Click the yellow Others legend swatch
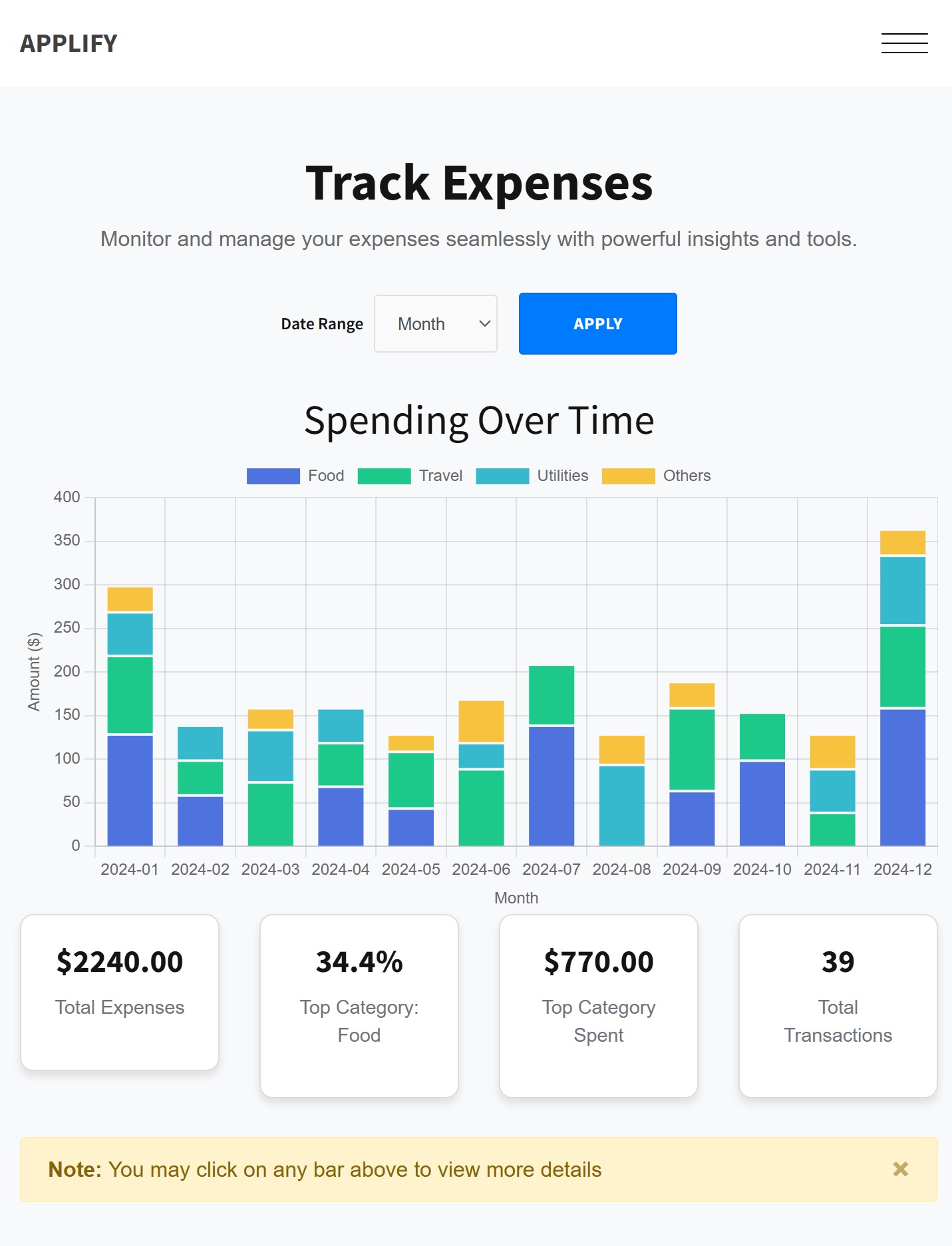Viewport: 952px width, 1246px height. [628, 476]
